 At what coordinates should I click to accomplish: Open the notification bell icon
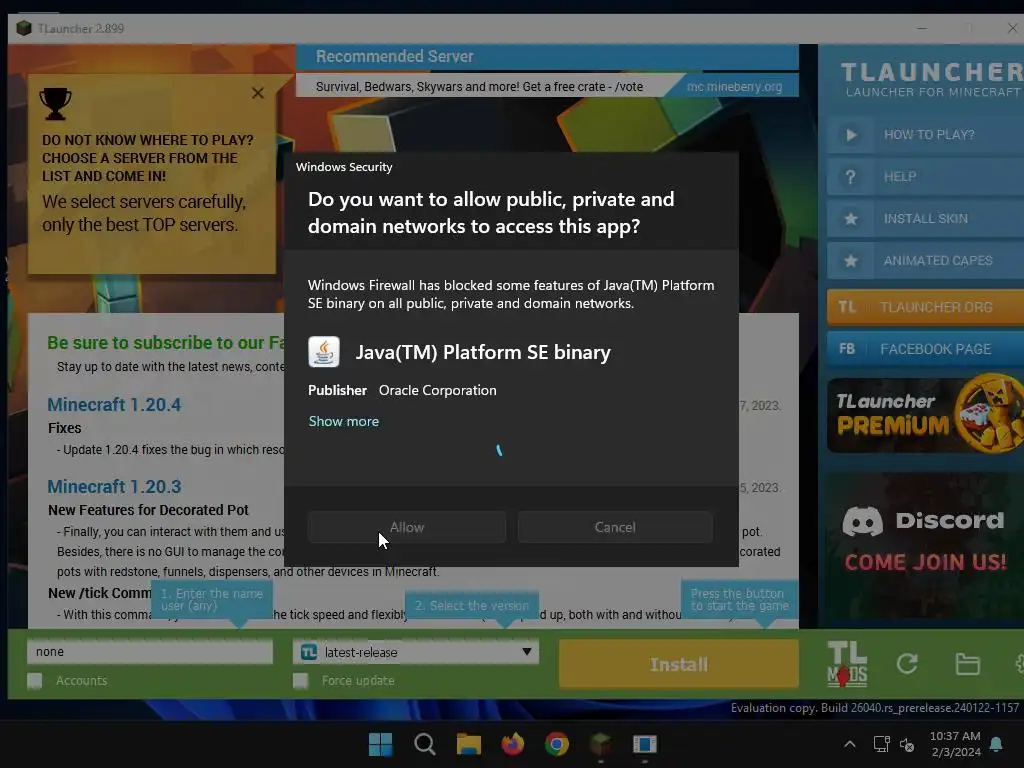[x=997, y=744]
